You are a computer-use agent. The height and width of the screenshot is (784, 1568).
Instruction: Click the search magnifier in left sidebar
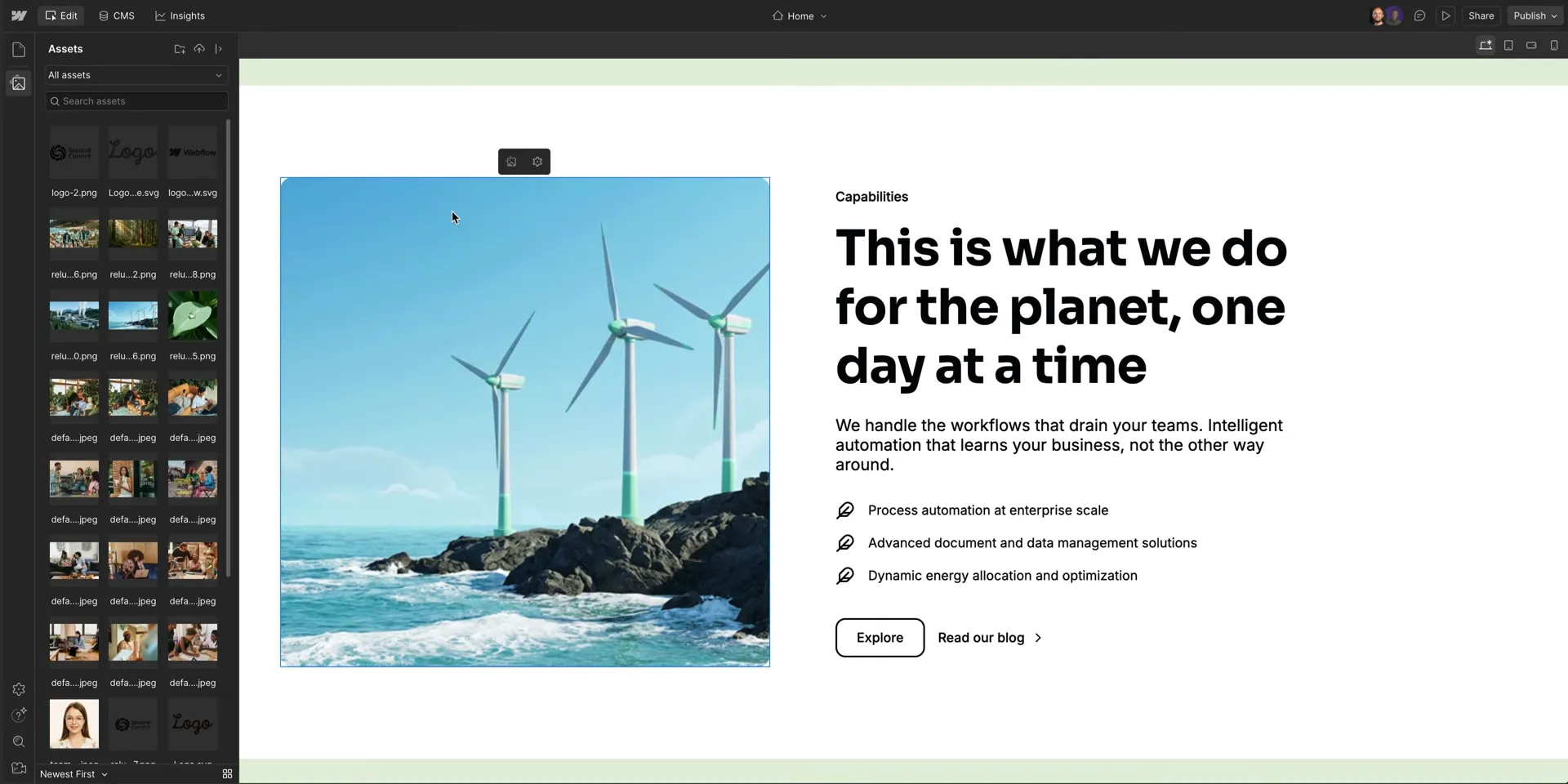click(19, 742)
